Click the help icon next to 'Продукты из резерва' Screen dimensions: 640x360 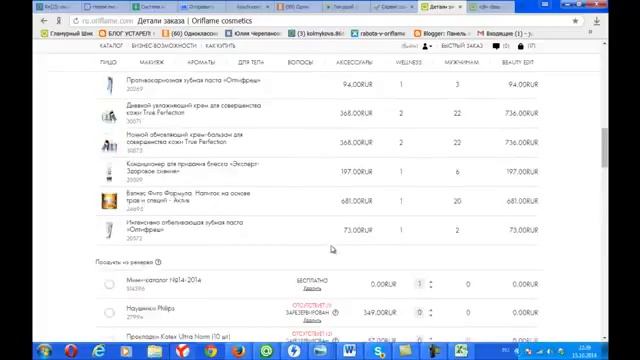tap(158, 262)
